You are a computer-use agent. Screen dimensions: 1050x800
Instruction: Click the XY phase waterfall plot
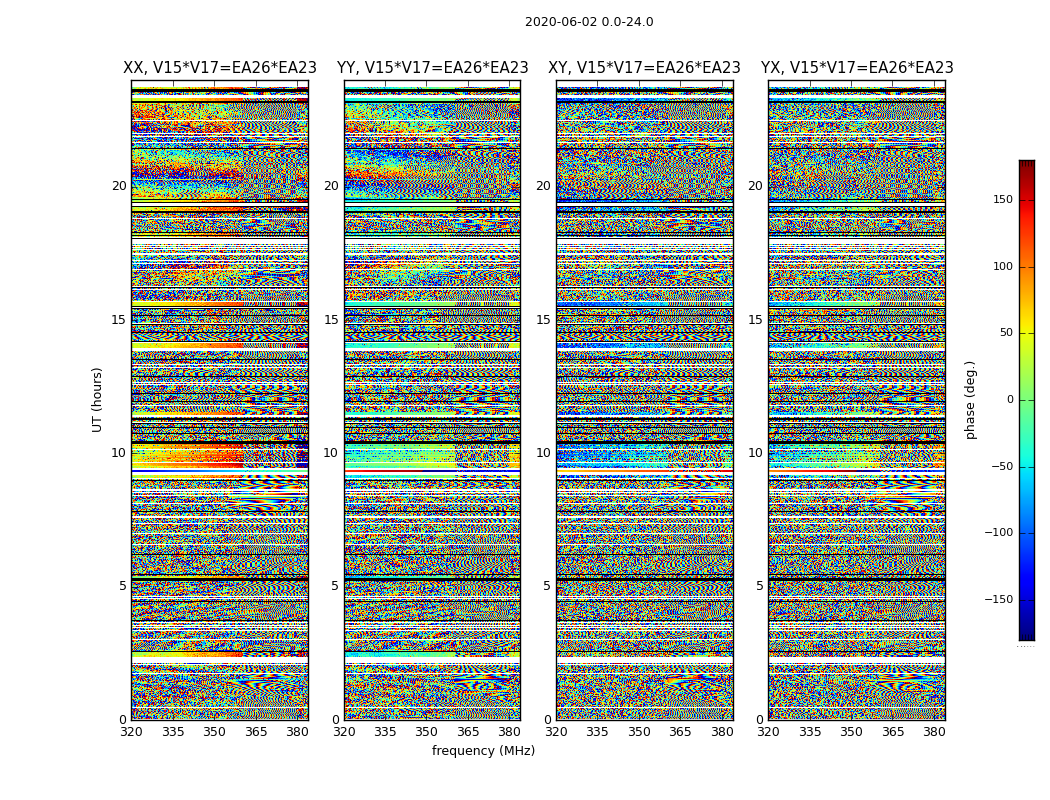645,400
